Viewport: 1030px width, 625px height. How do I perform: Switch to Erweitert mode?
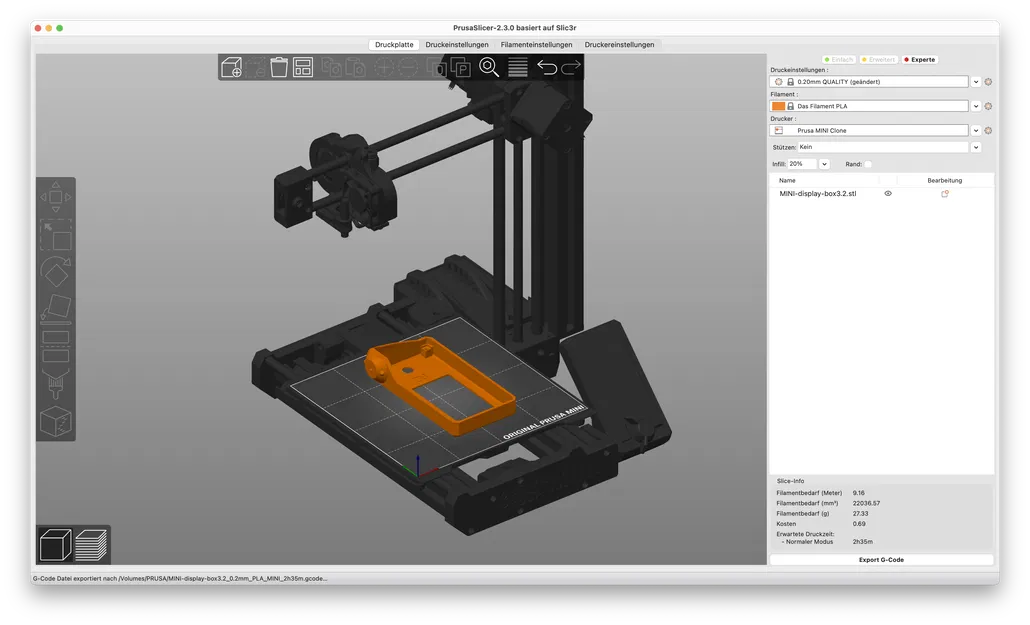coord(878,60)
